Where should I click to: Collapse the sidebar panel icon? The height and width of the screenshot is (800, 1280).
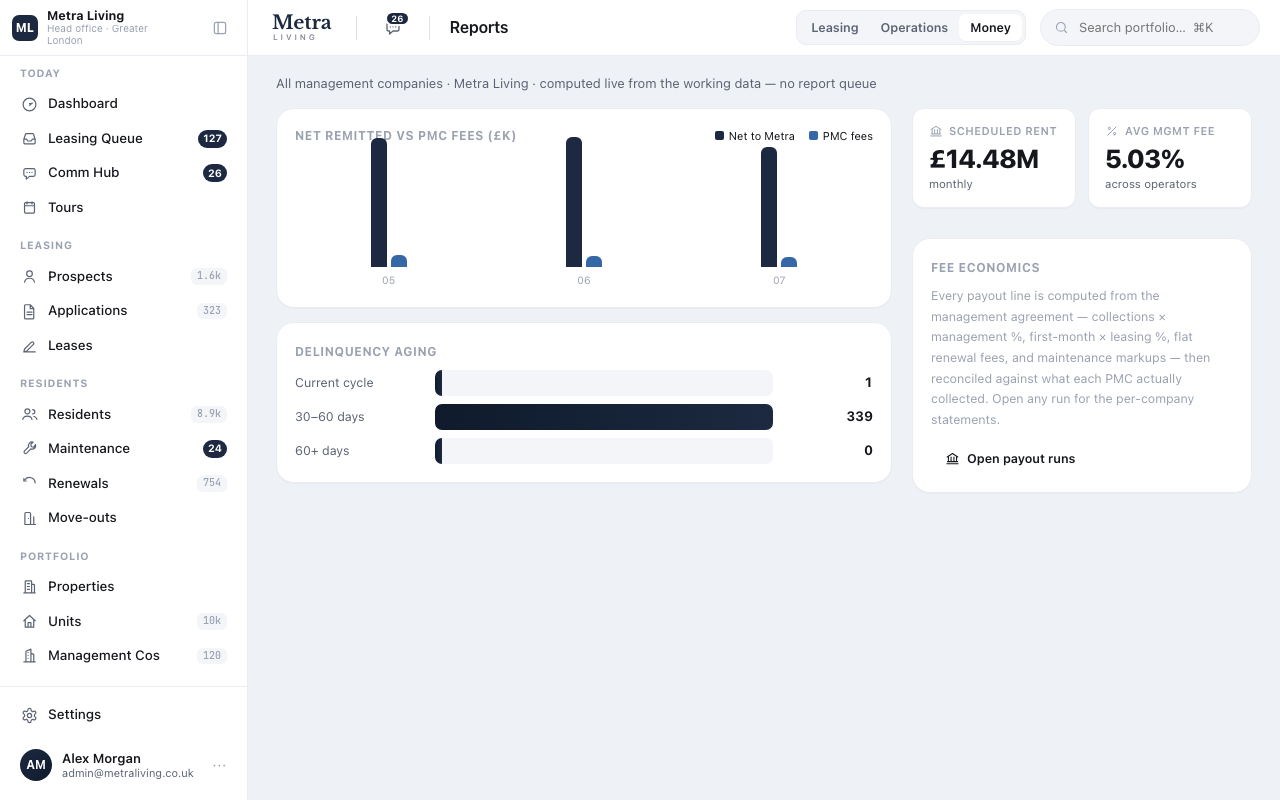click(x=220, y=28)
